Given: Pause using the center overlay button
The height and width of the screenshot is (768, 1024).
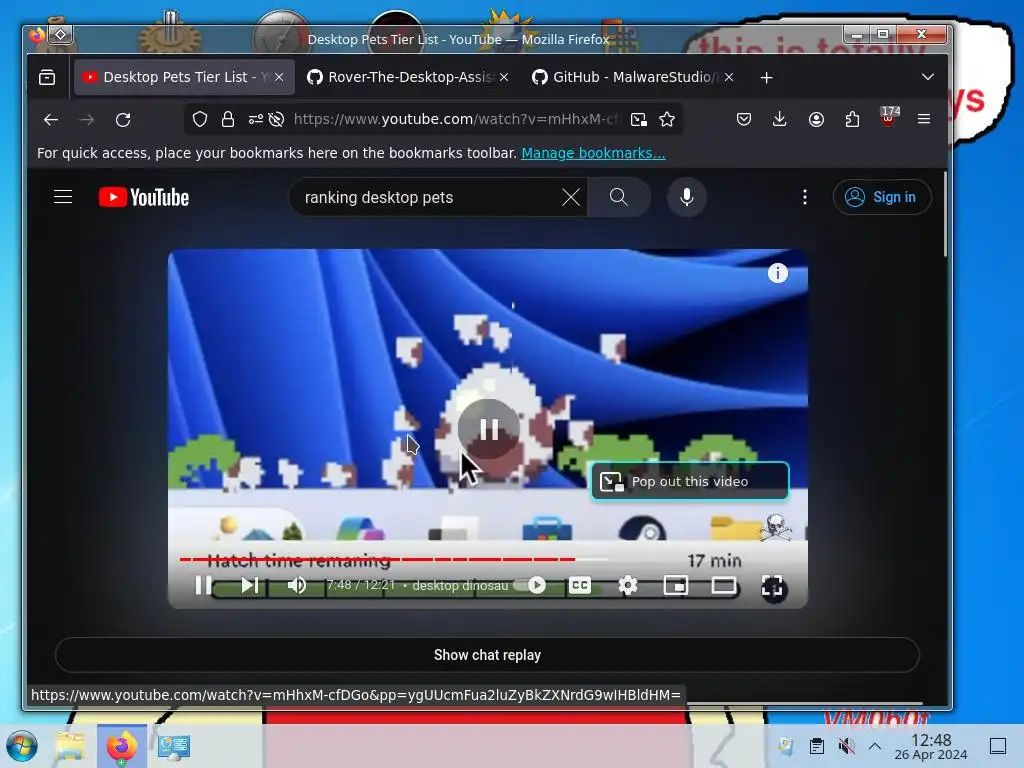Looking at the screenshot, I should pyautogui.click(x=488, y=429).
